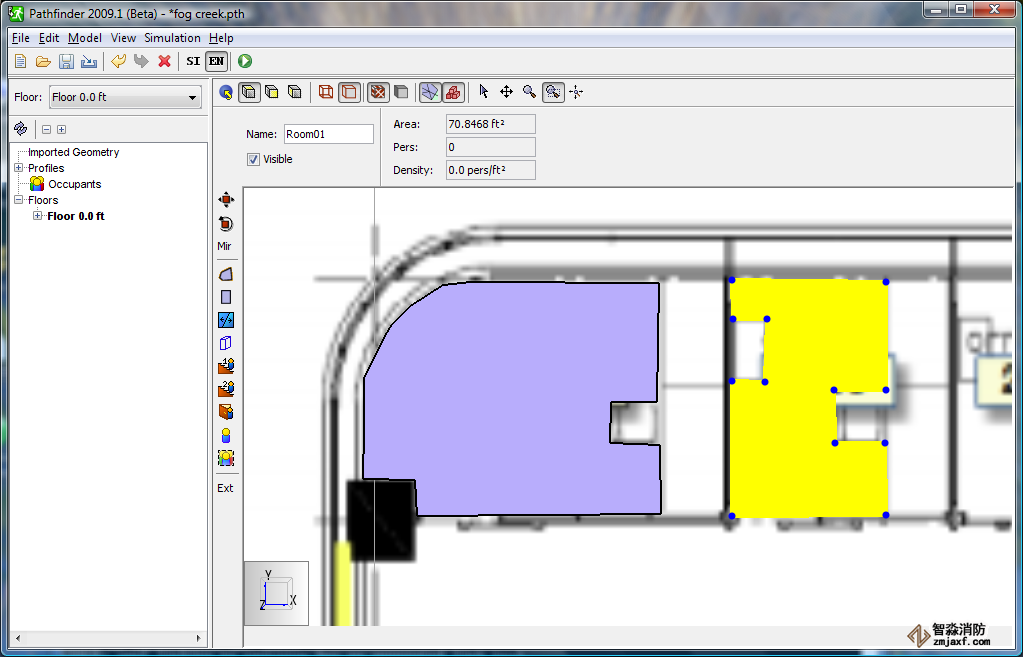Viewport: 1023px width, 657px height.
Task: Toggle the EN English units button
Action: 216,62
